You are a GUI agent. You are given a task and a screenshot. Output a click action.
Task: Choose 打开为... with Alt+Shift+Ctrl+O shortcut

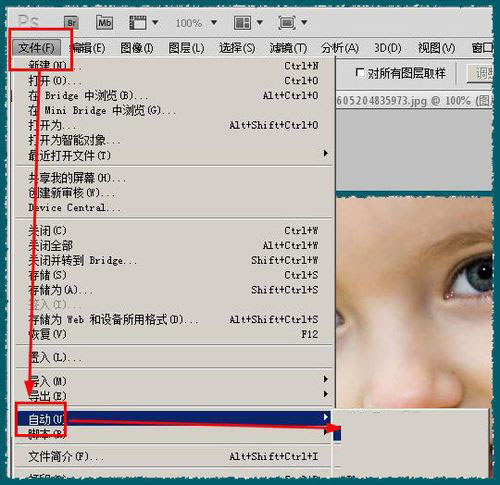coord(174,125)
